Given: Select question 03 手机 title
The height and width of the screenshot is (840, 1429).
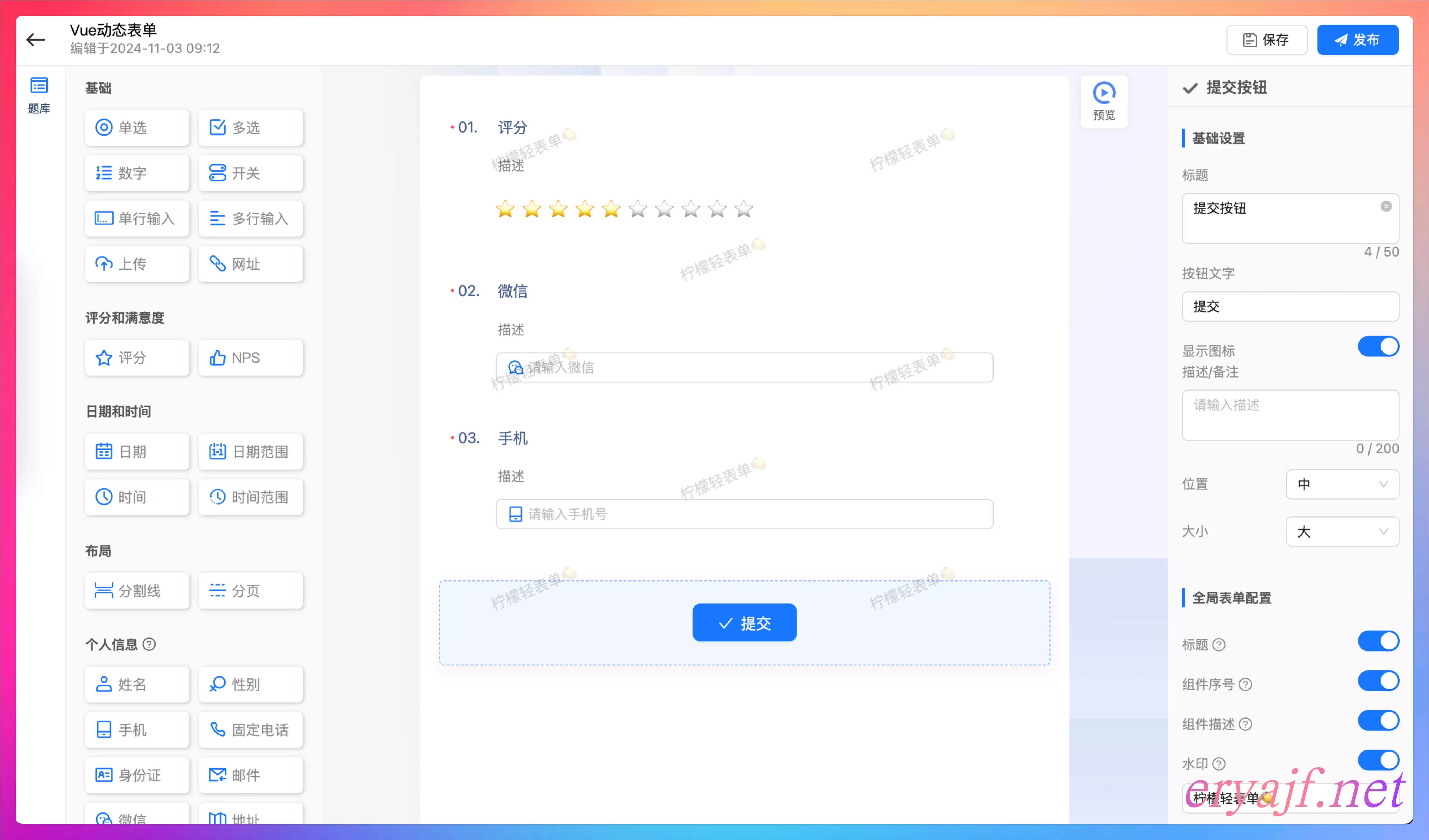Looking at the screenshot, I should [x=513, y=438].
